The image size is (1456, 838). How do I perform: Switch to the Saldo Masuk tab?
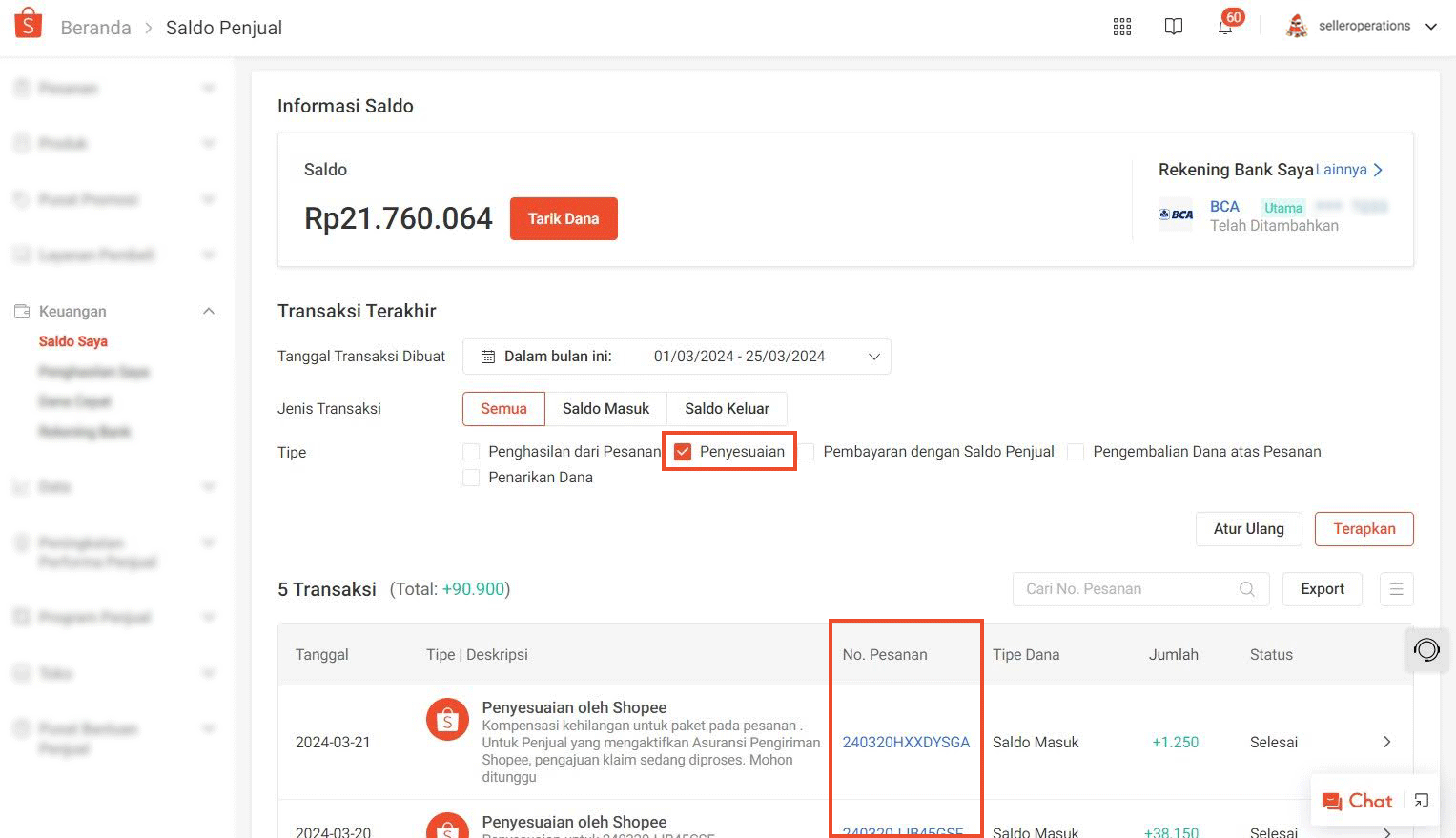(605, 409)
